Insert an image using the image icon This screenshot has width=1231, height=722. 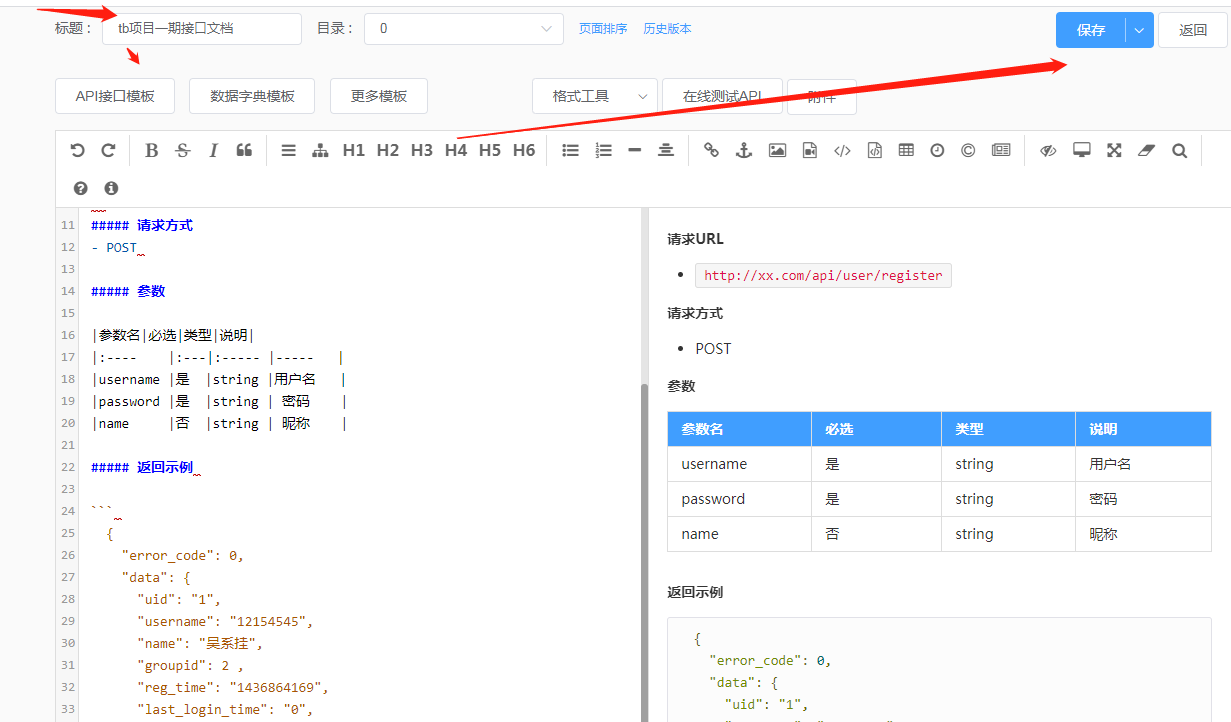pyautogui.click(x=777, y=149)
